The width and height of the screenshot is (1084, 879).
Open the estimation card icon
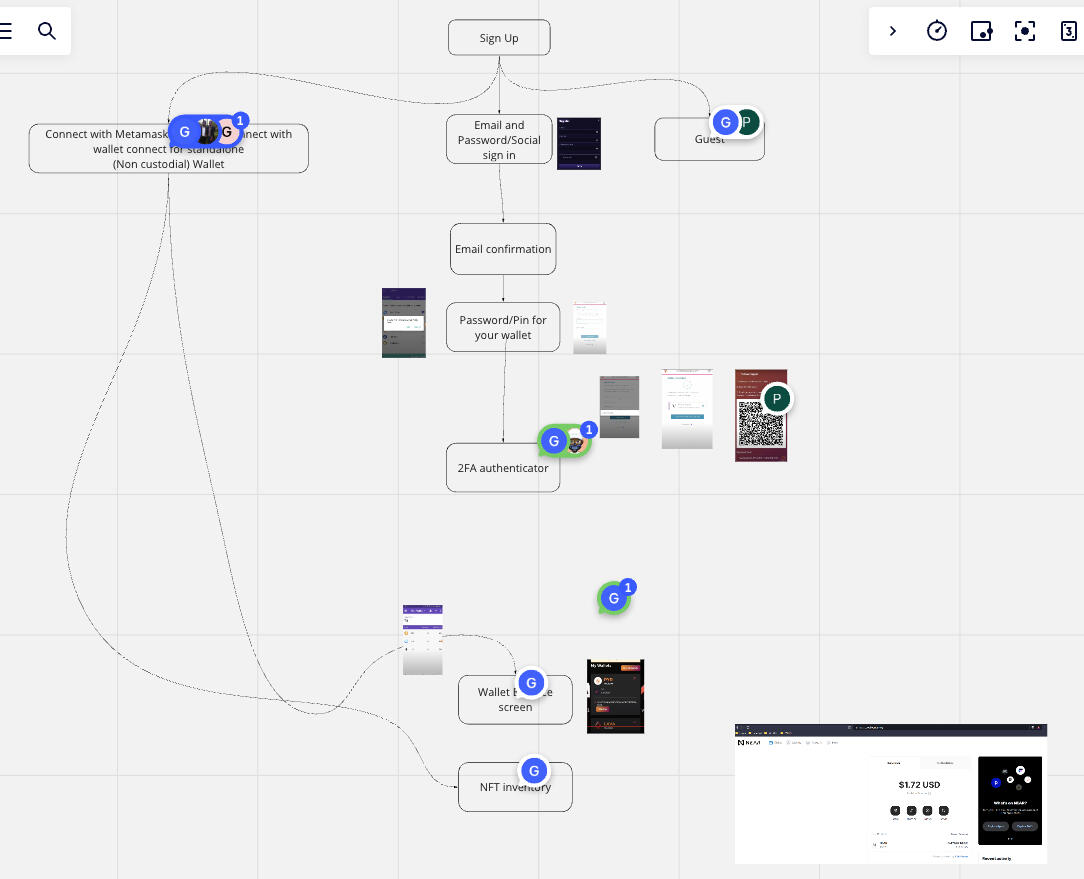coord(1068,32)
